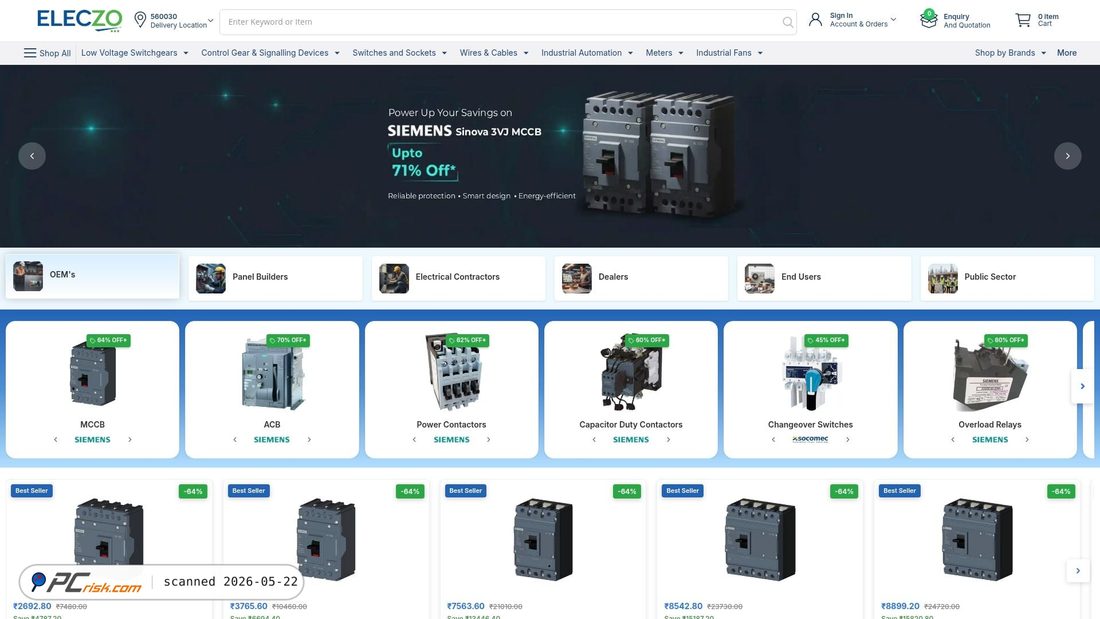Expand Wires & Cables menu

click(x=494, y=53)
